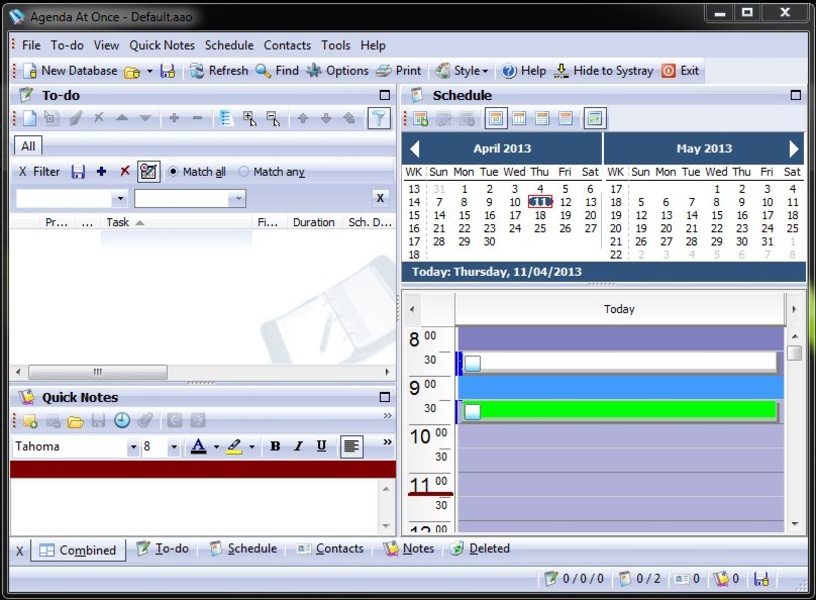Delete filter condition red X icon
This screenshot has height=600, width=816.
125,171
